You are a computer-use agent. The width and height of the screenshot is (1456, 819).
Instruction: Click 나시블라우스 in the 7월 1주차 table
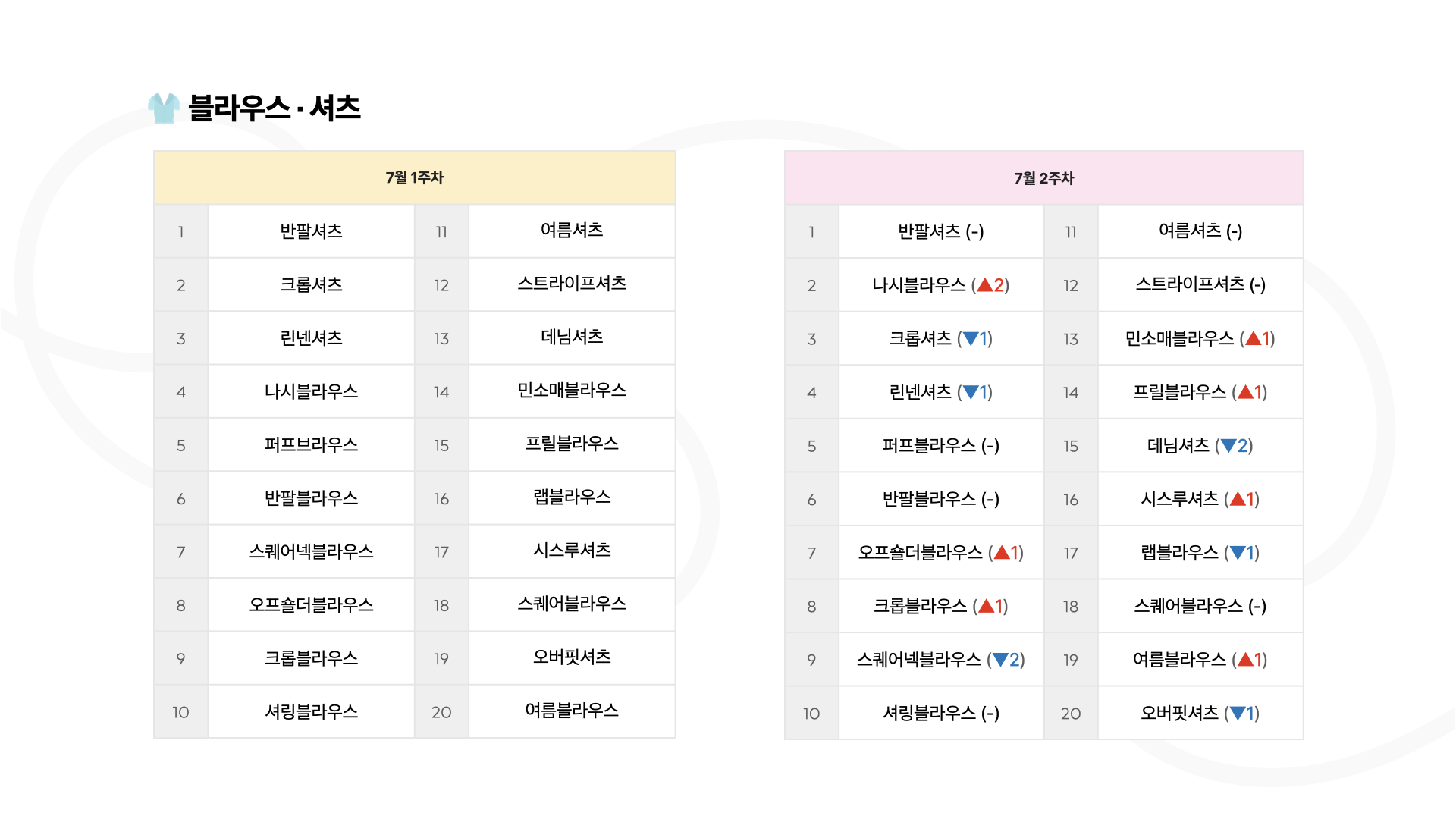(x=311, y=391)
